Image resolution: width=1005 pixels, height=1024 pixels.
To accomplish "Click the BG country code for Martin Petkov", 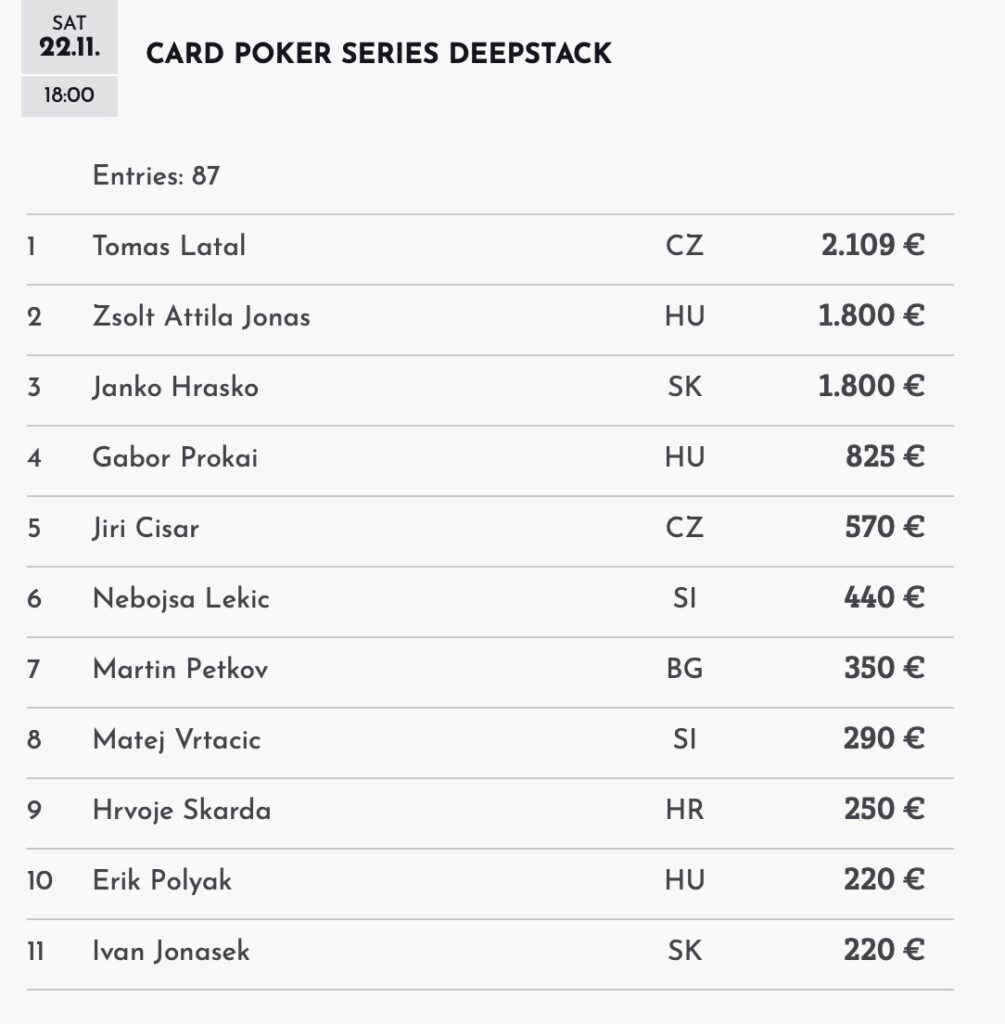I will tap(685, 669).
